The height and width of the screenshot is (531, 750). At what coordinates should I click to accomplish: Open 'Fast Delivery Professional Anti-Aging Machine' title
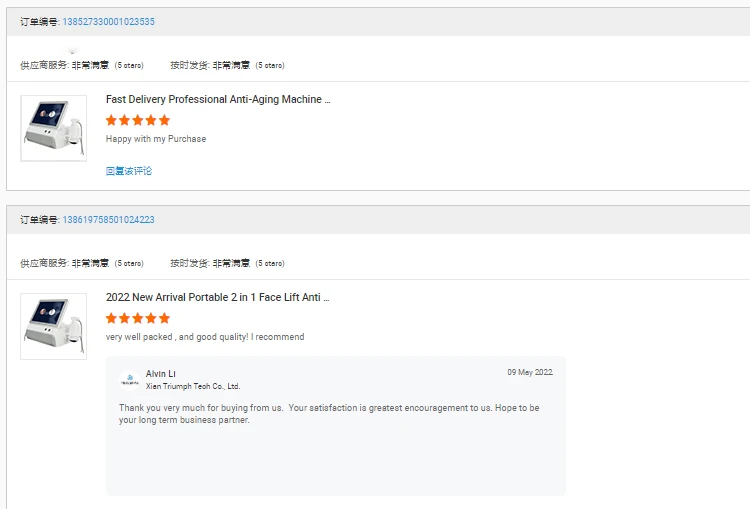coord(217,100)
